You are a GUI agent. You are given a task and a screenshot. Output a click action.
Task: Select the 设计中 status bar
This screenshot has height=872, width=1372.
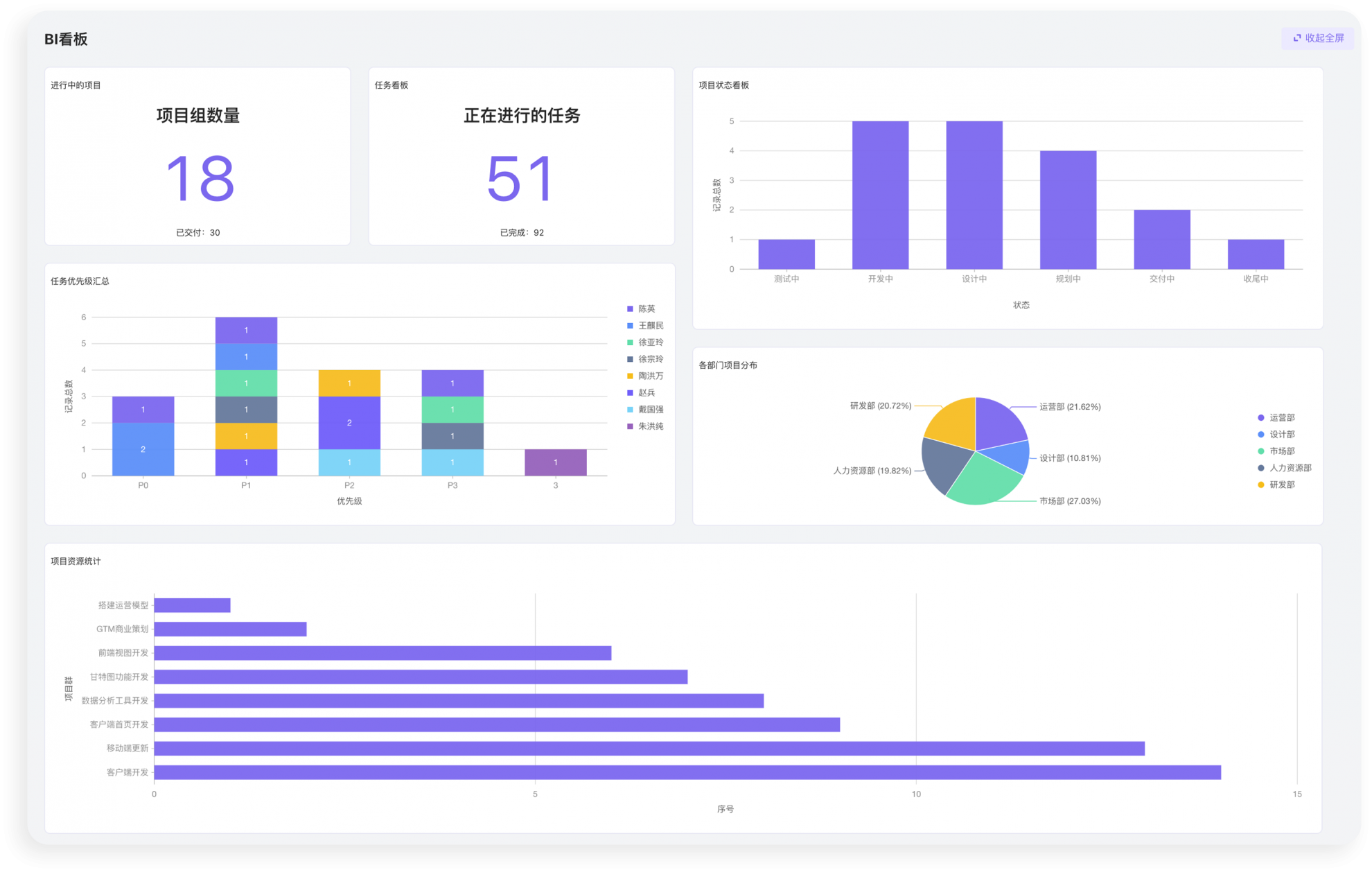pyautogui.click(x=974, y=195)
